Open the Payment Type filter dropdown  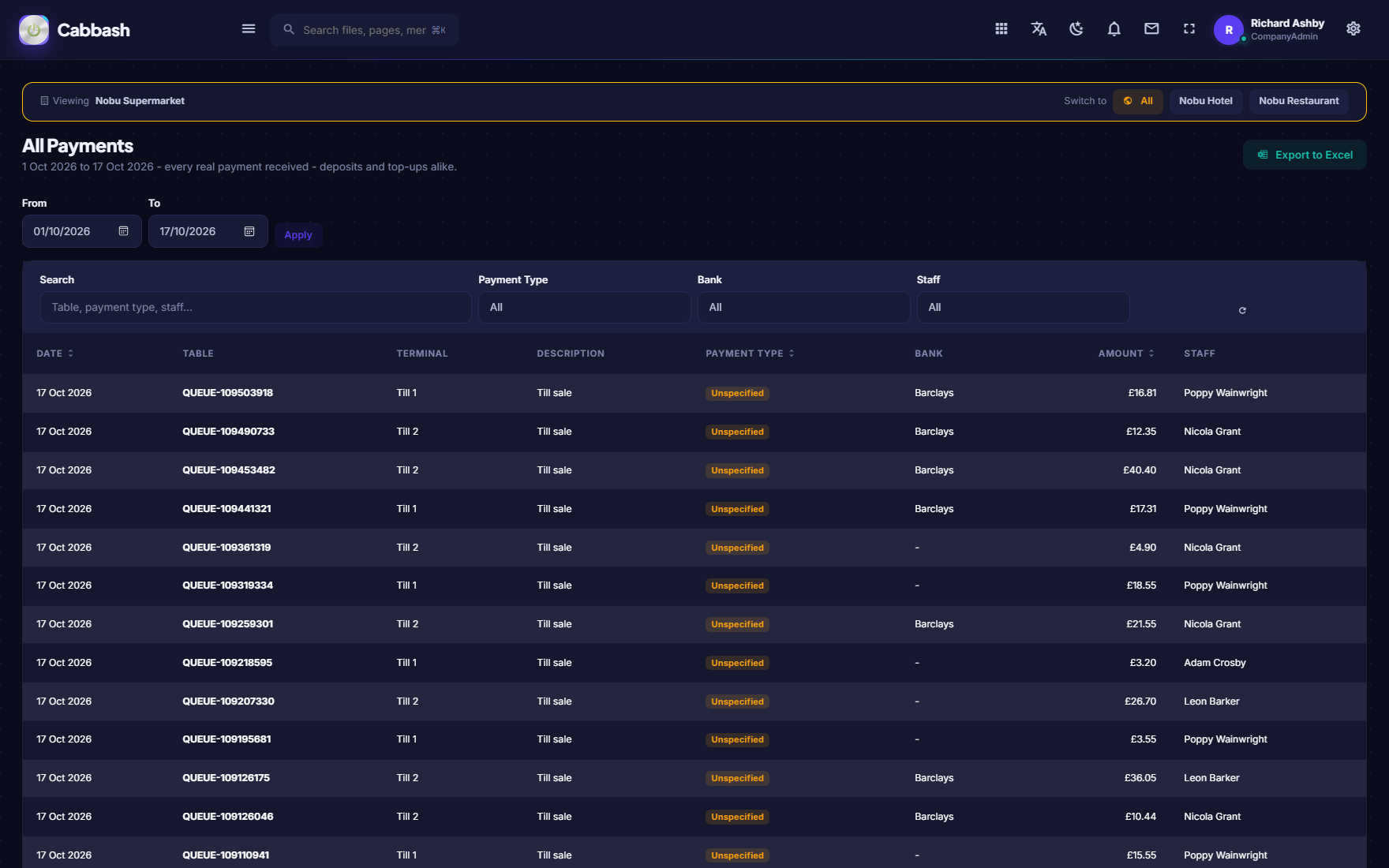585,307
